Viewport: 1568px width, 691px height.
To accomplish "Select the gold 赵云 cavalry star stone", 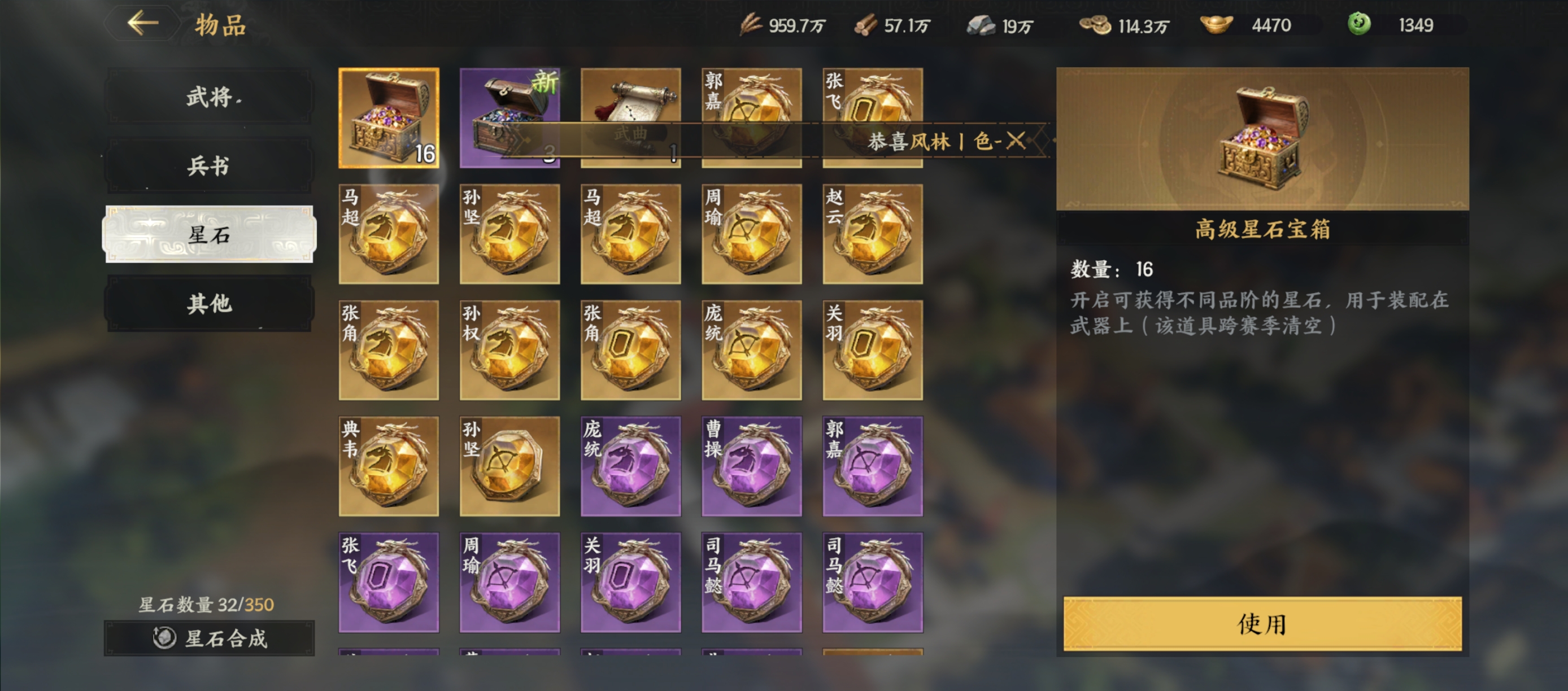I will (x=872, y=234).
